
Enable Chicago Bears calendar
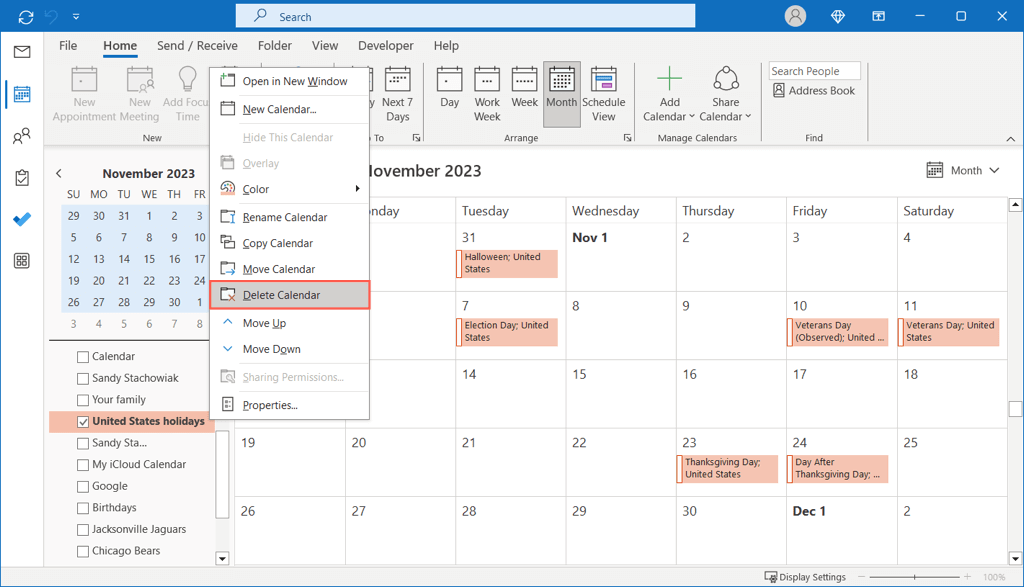tap(83, 551)
